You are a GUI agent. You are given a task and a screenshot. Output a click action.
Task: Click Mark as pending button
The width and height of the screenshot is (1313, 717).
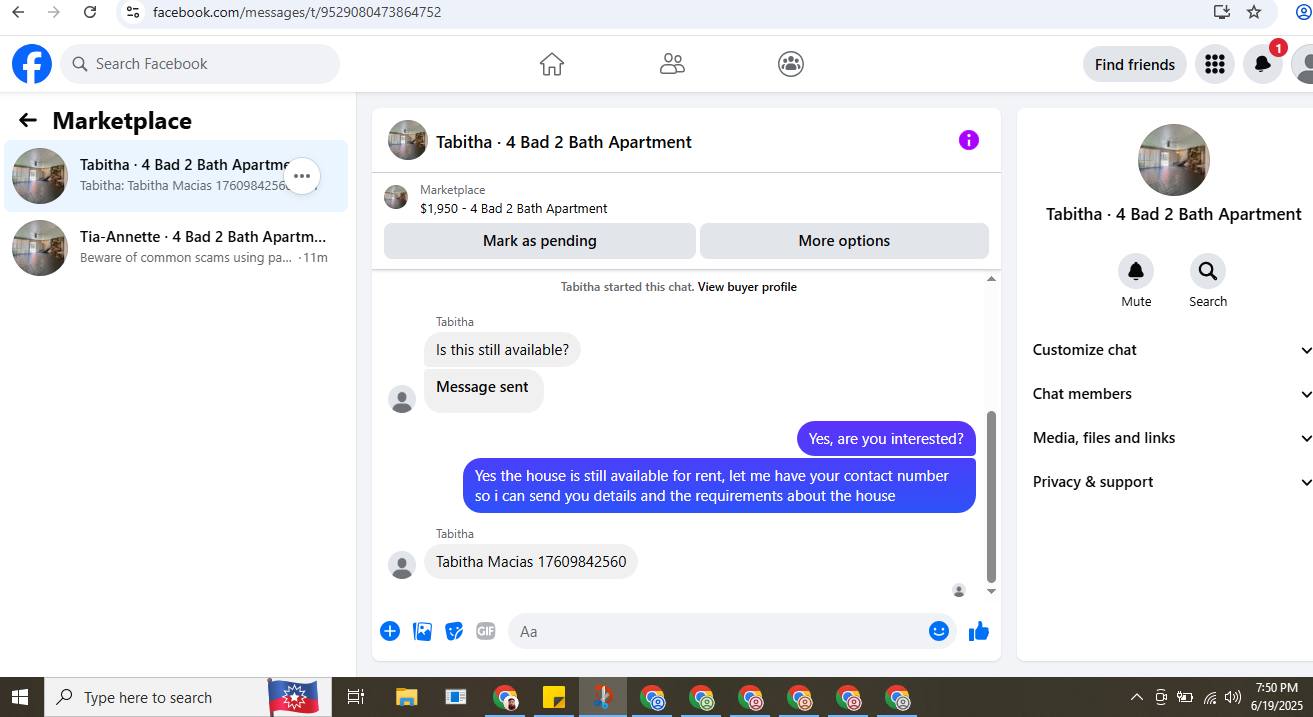(x=540, y=241)
